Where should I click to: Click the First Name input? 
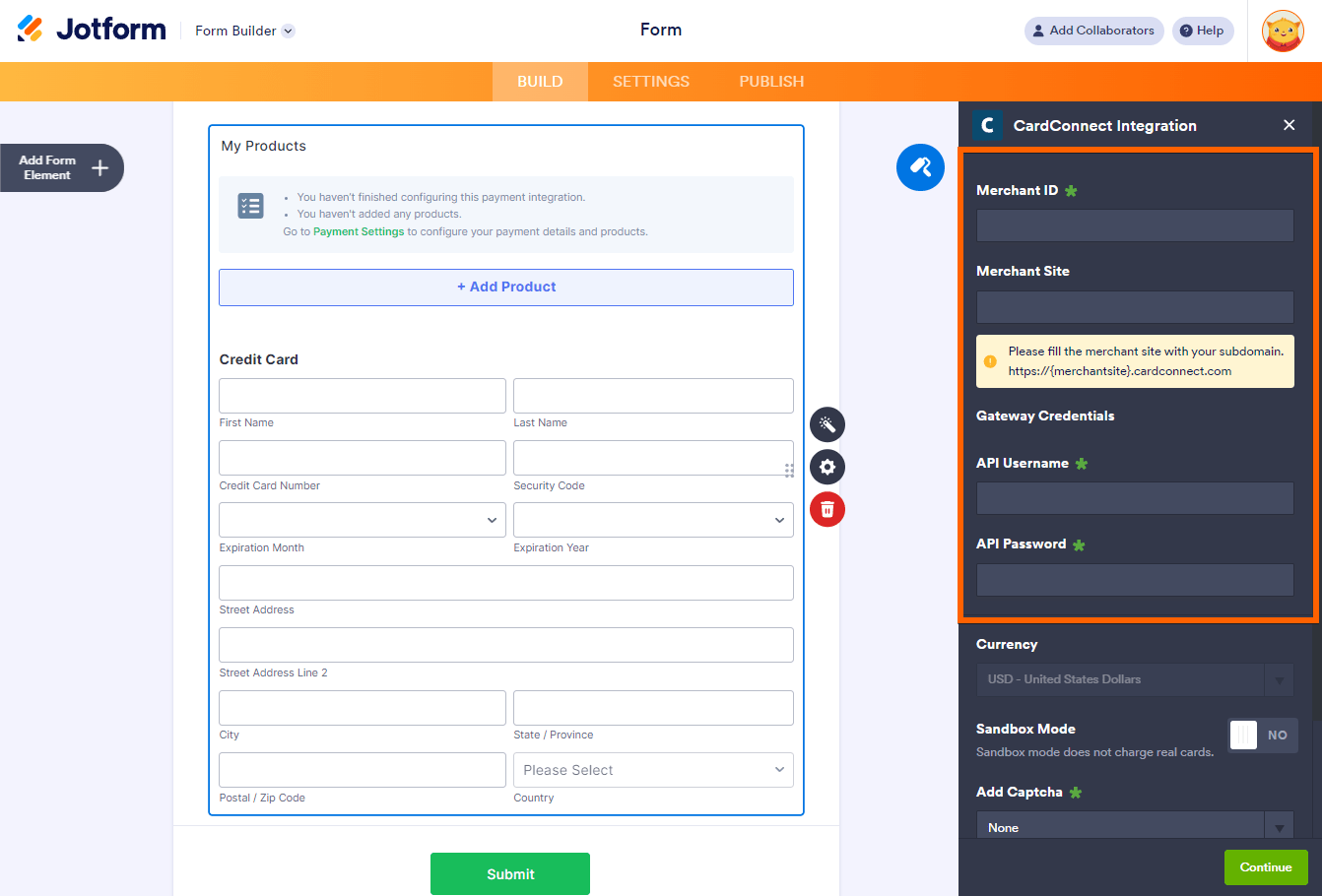[363, 396]
